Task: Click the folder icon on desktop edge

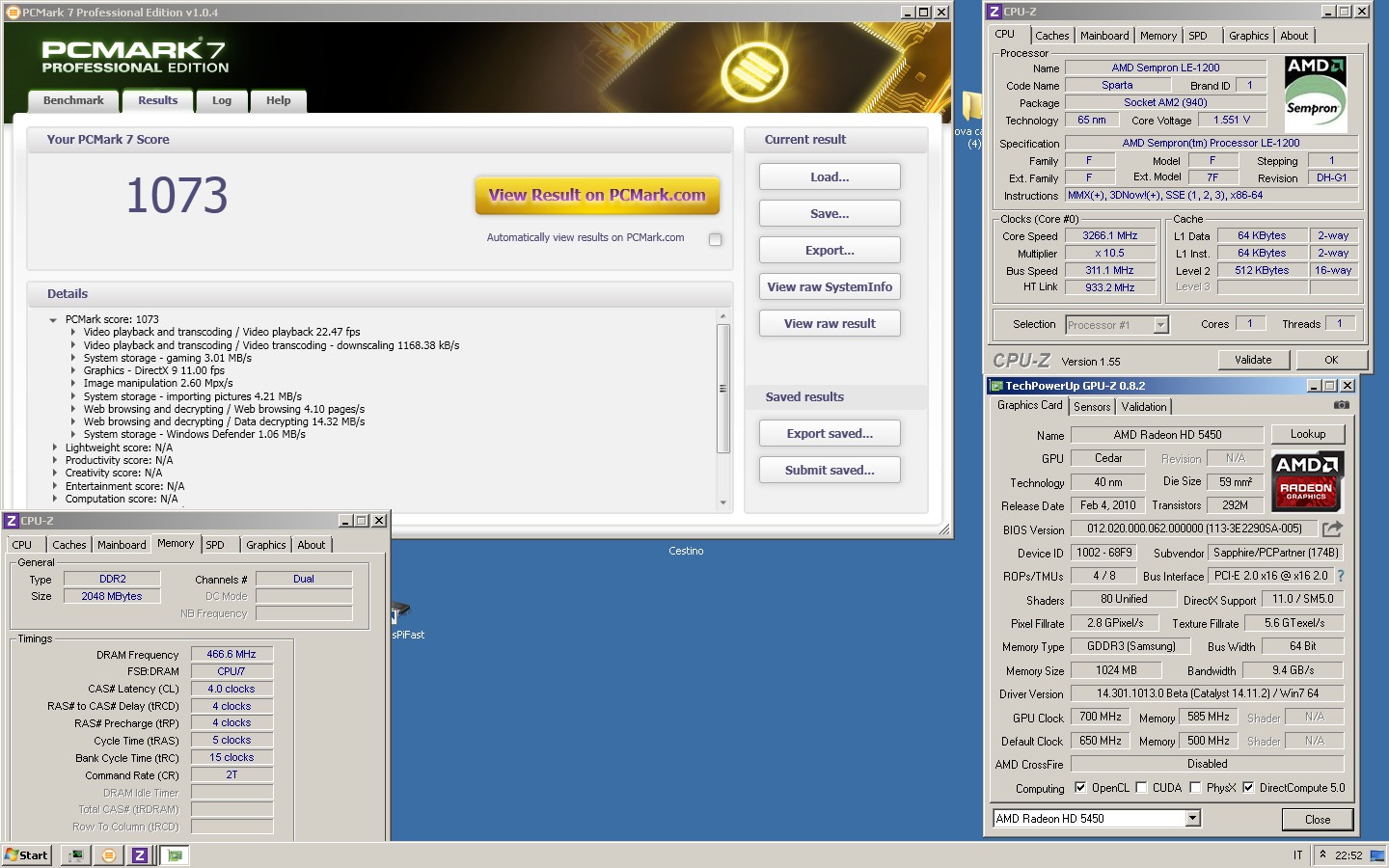Action: [971, 106]
